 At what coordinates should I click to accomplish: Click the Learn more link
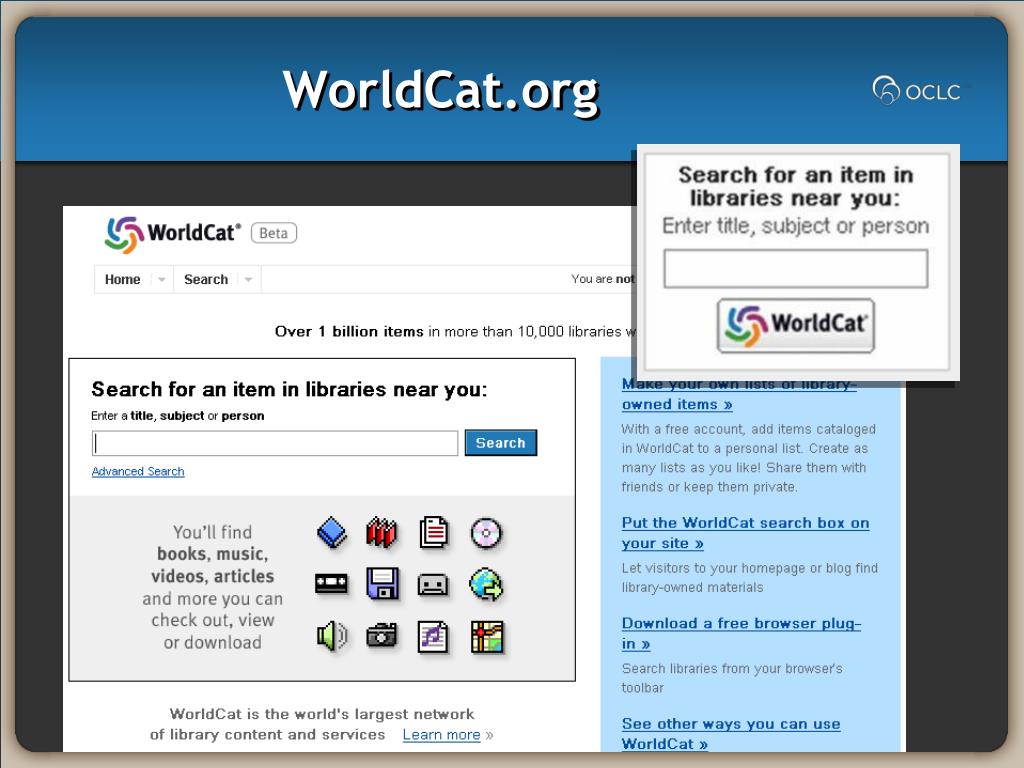coord(441,735)
